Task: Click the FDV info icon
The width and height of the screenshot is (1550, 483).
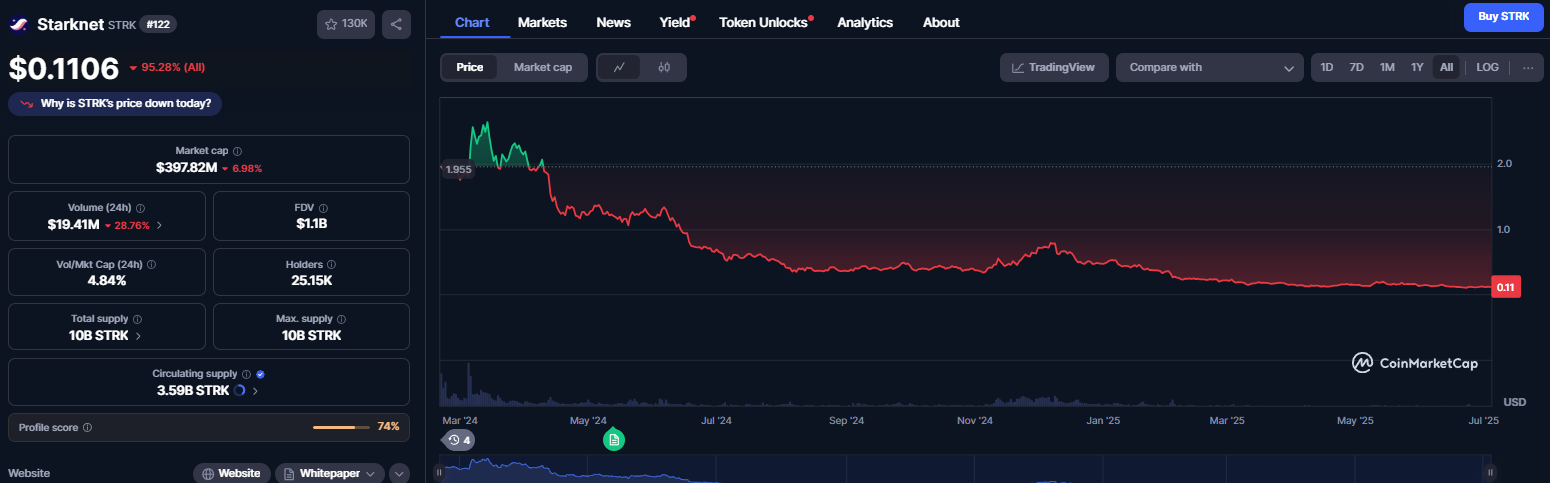Action: pyautogui.click(x=324, y=207)
